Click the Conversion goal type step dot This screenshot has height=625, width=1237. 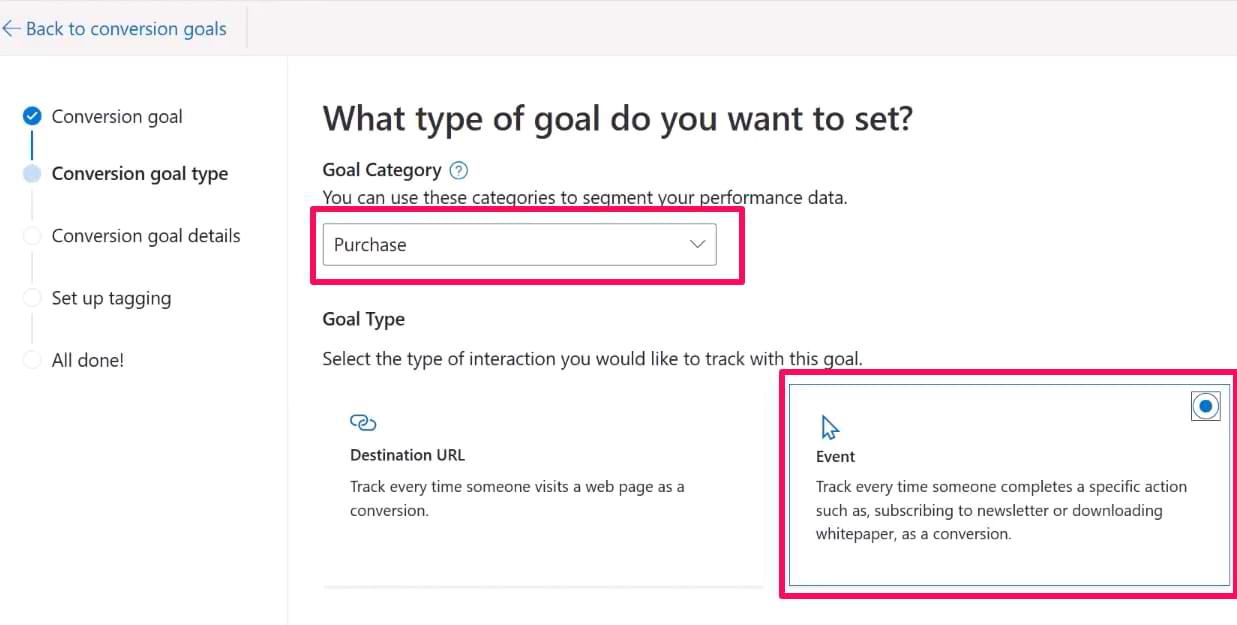click(32, 174)
